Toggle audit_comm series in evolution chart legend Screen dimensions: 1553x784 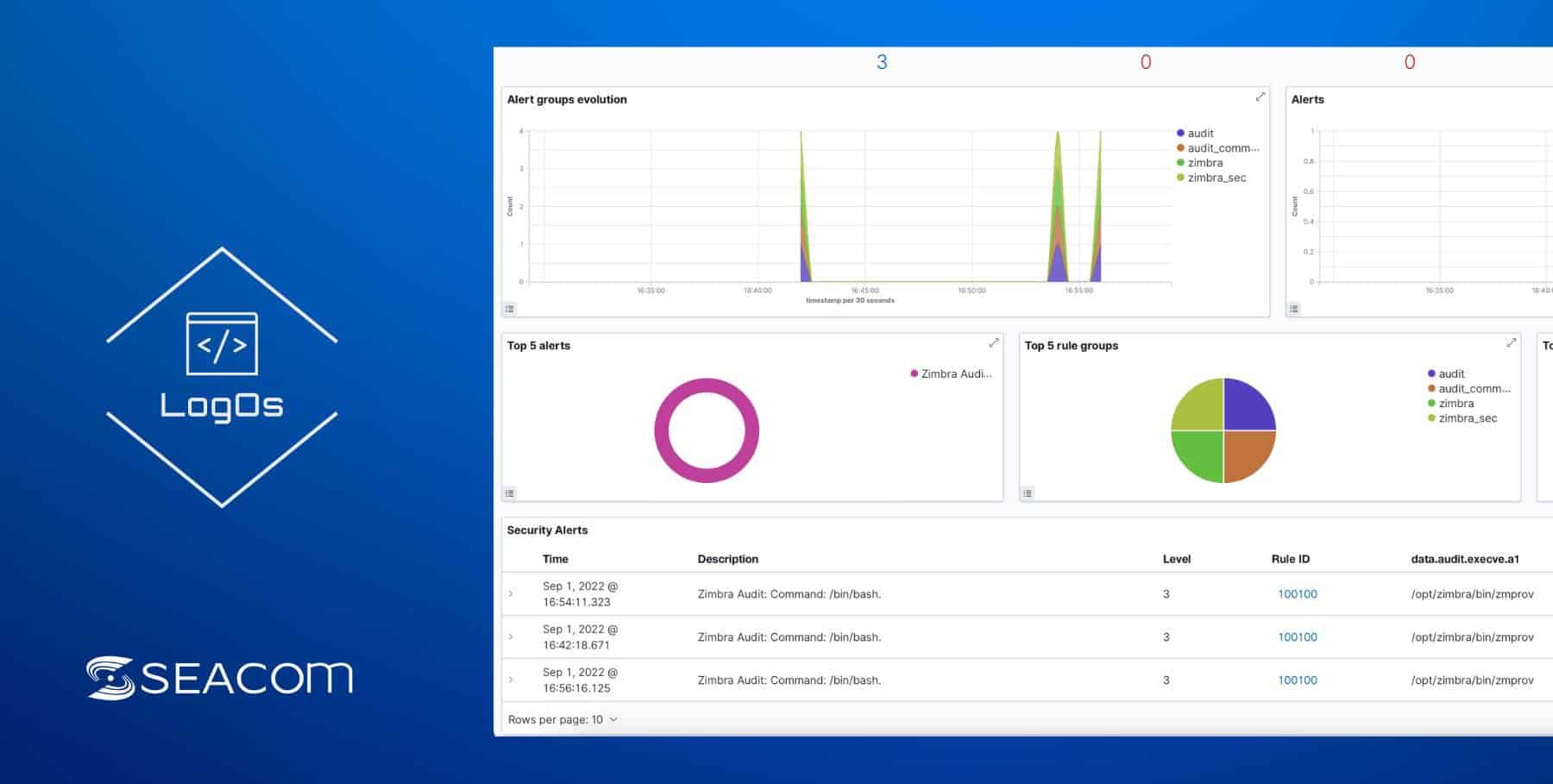point(1217,148)
